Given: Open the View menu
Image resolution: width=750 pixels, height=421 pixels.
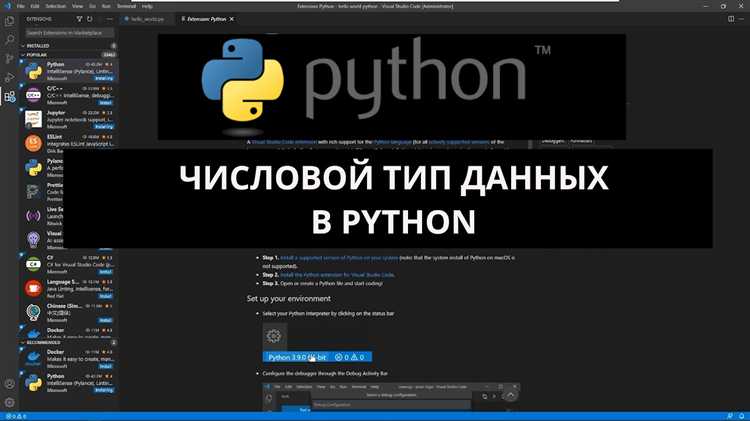Looking at the screenshot, I should 77,7.
